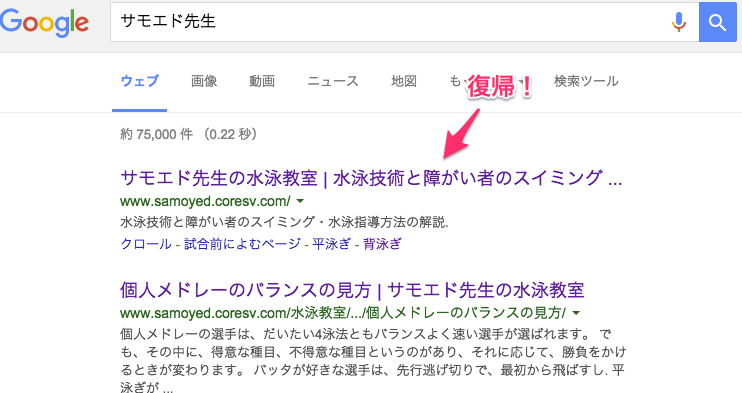Open the 平泳ぎ sitelink

(331, 244)
